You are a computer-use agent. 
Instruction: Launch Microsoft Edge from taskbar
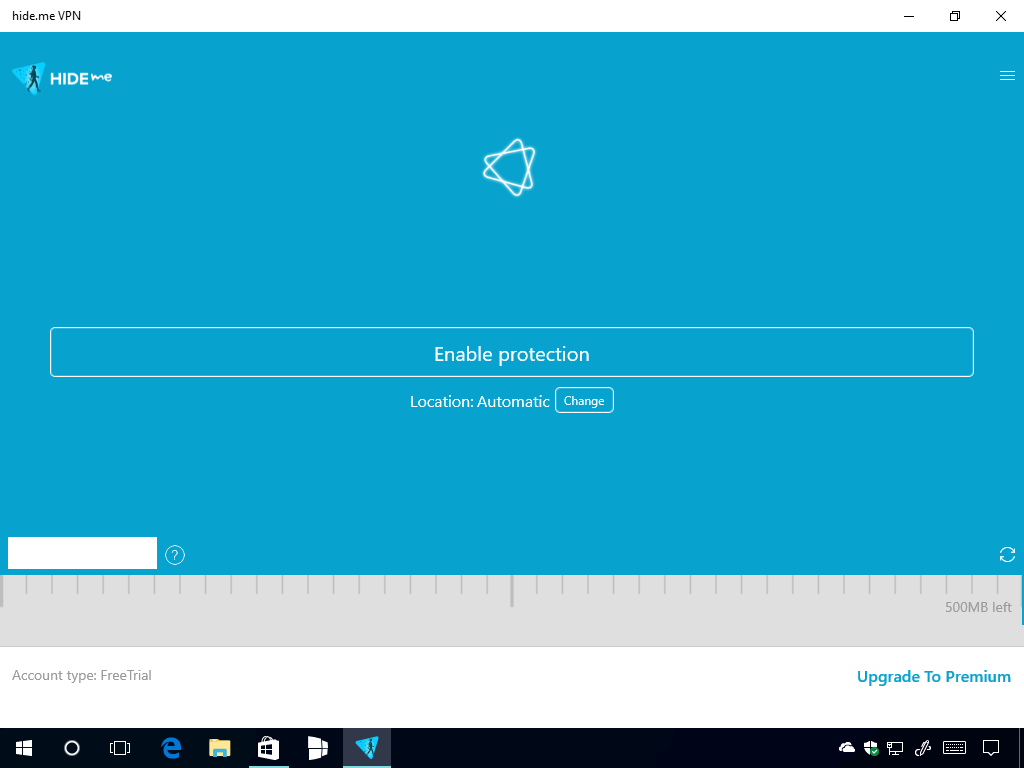click(171, 748)
